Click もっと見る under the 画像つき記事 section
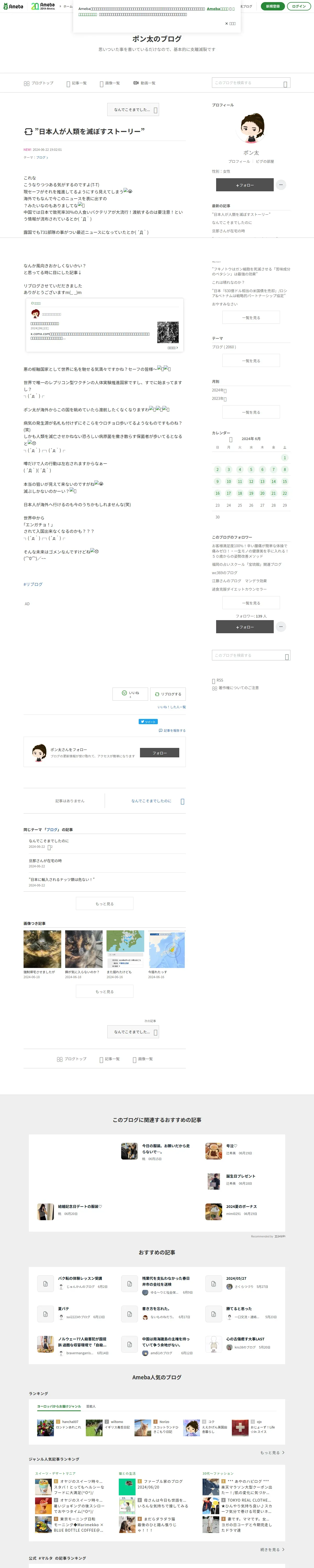Viewport: 314px width, 1568px height. 104,991
